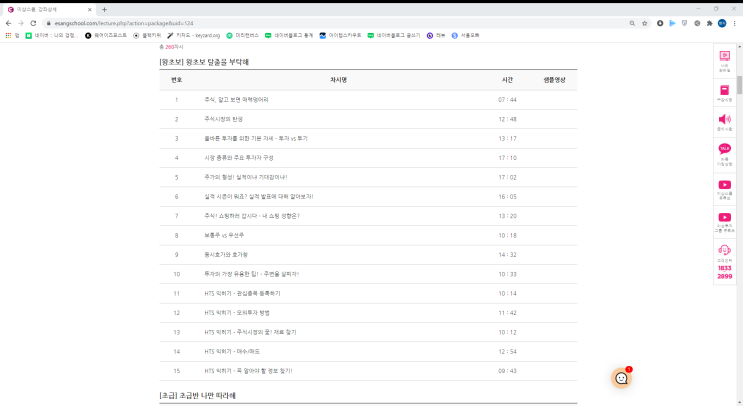Select lesson 2 title '주식시장의 탄생'
This screenshot has width=743, height=406.
pos(223,119)
